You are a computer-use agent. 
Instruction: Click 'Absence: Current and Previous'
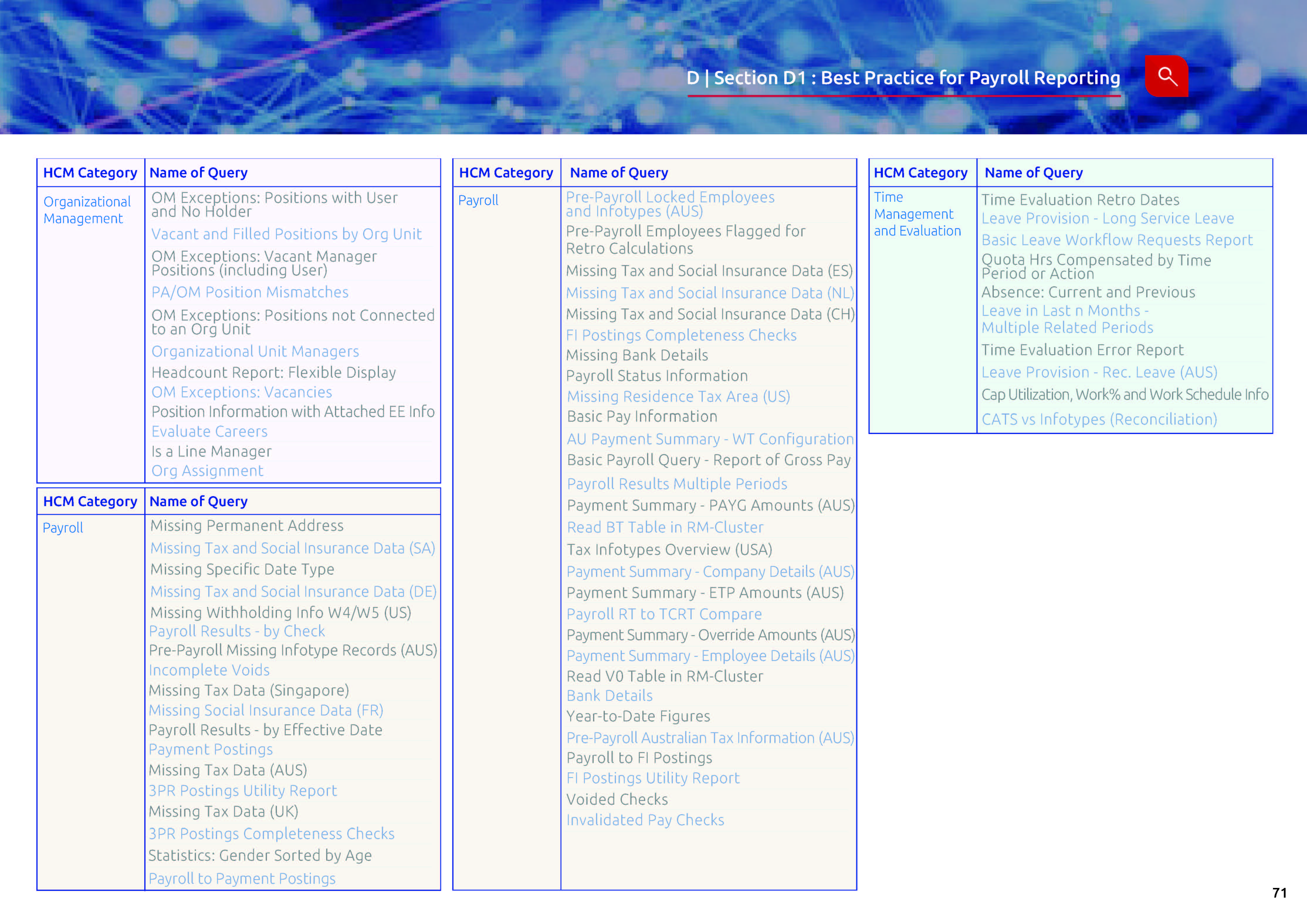(1088, 292)
